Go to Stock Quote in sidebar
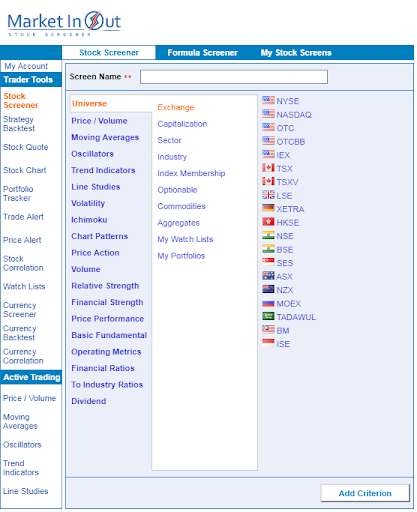 coord(26,147)
